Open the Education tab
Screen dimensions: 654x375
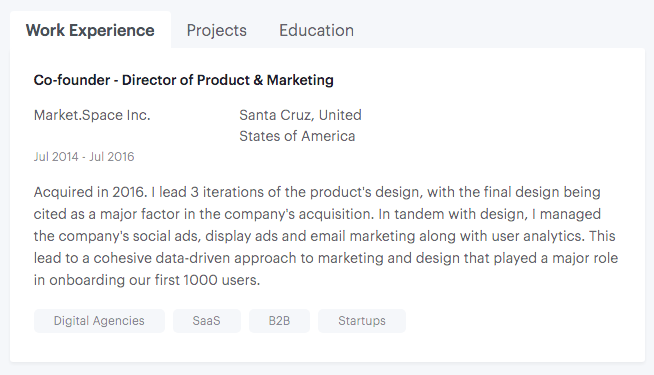[x=316, y=30]
